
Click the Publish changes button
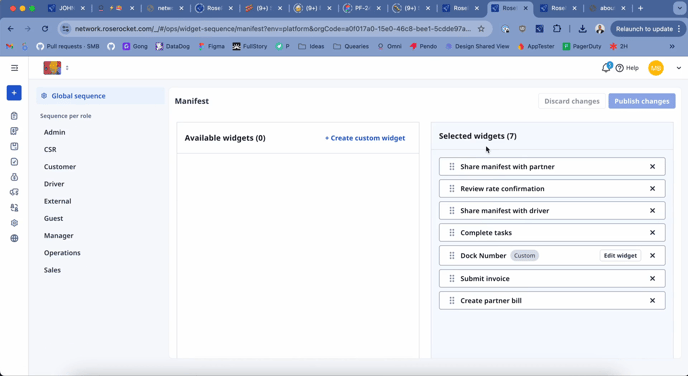pos(641,101)
